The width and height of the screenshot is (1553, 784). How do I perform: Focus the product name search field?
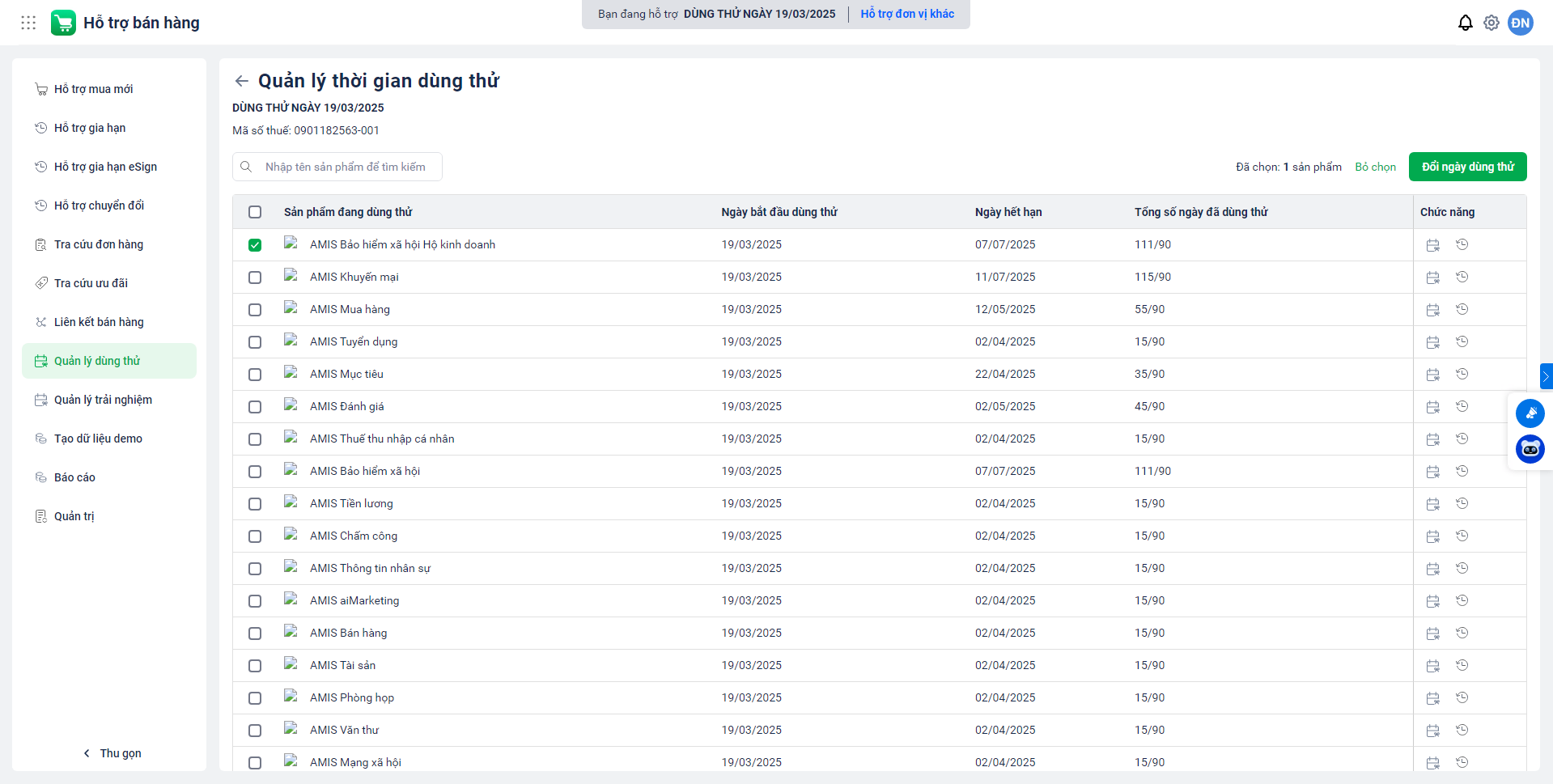(337, 167)
